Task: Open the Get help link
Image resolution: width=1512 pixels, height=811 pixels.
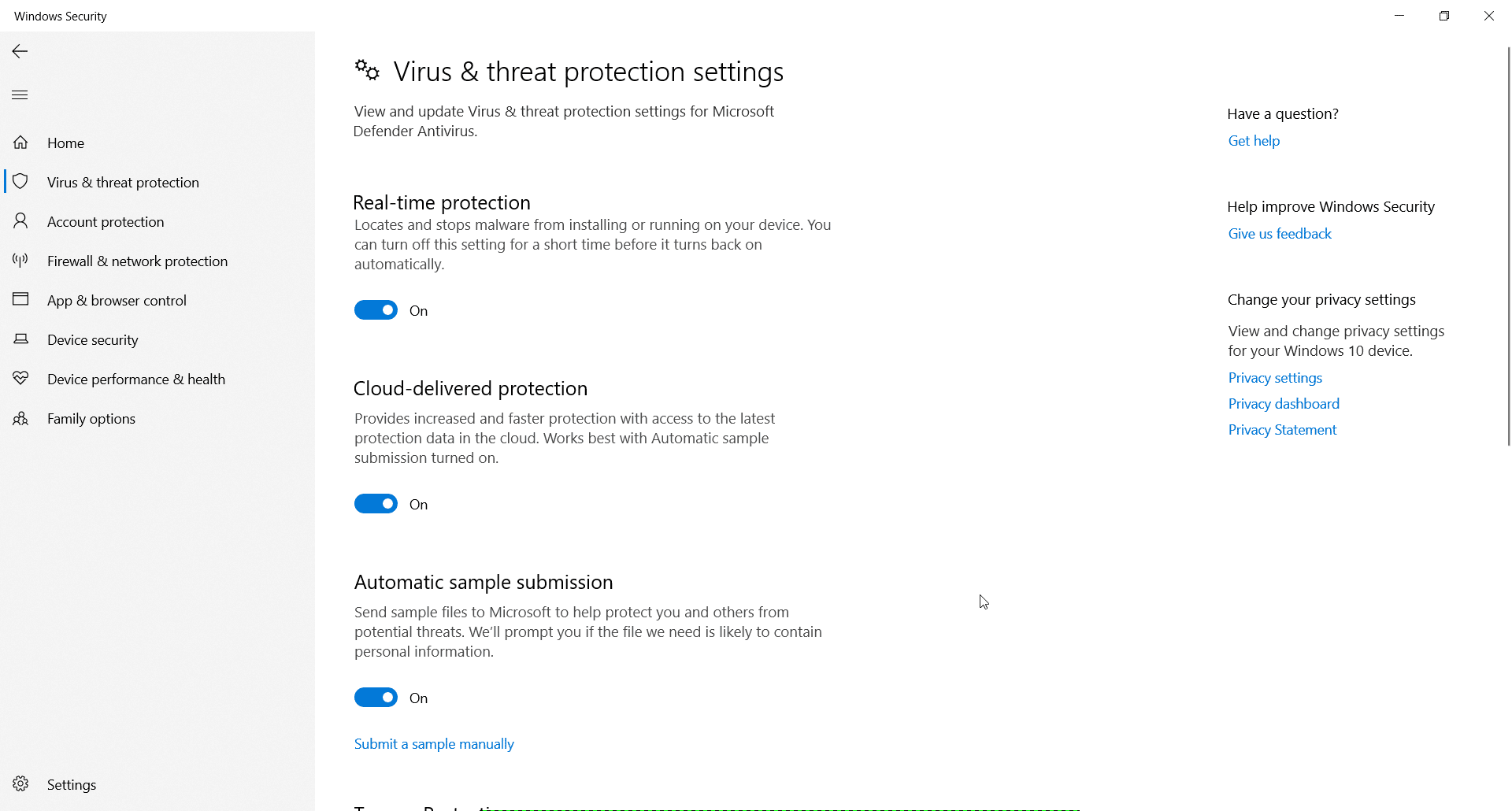Action: (1254, 141)
